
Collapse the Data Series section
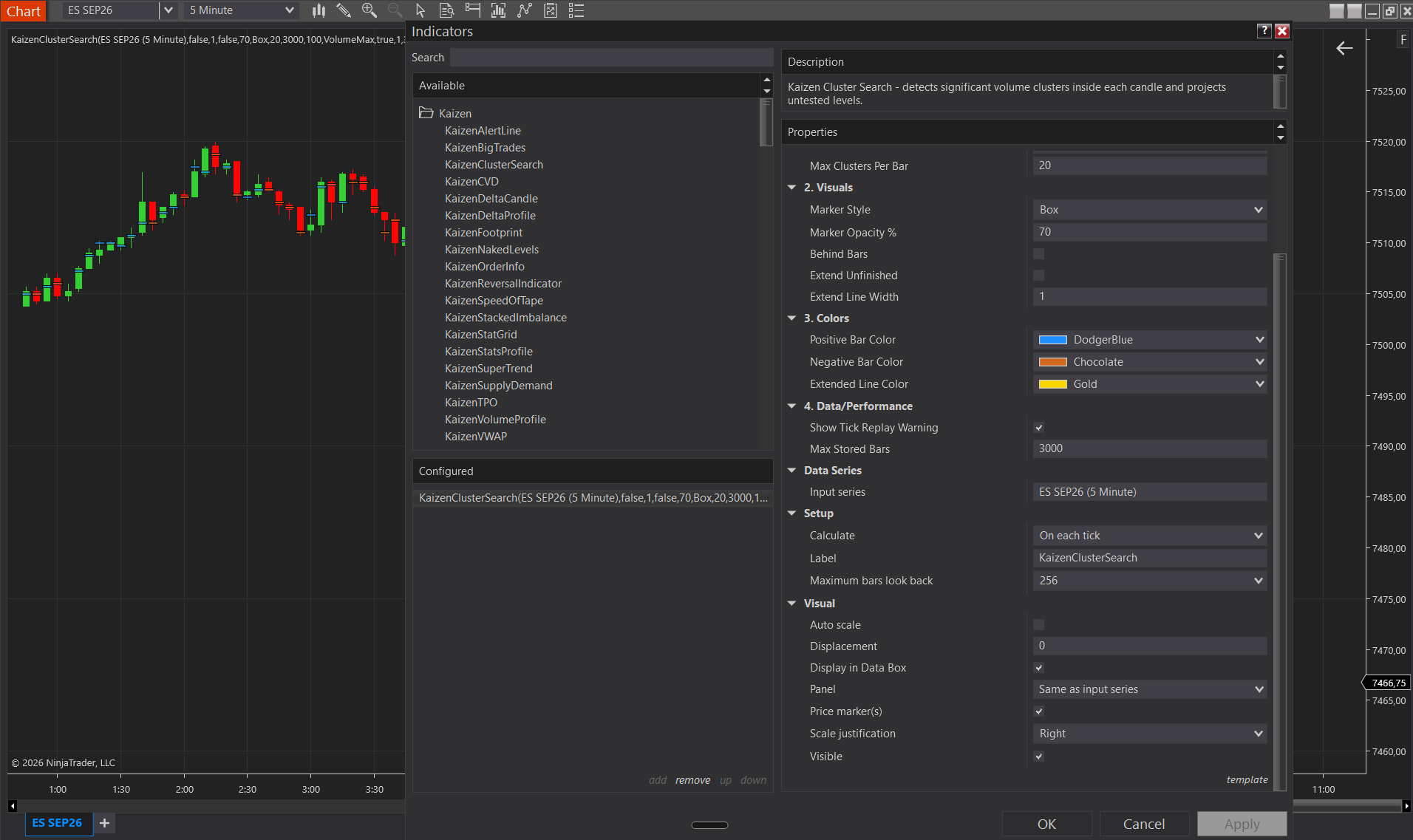(792, 471)
